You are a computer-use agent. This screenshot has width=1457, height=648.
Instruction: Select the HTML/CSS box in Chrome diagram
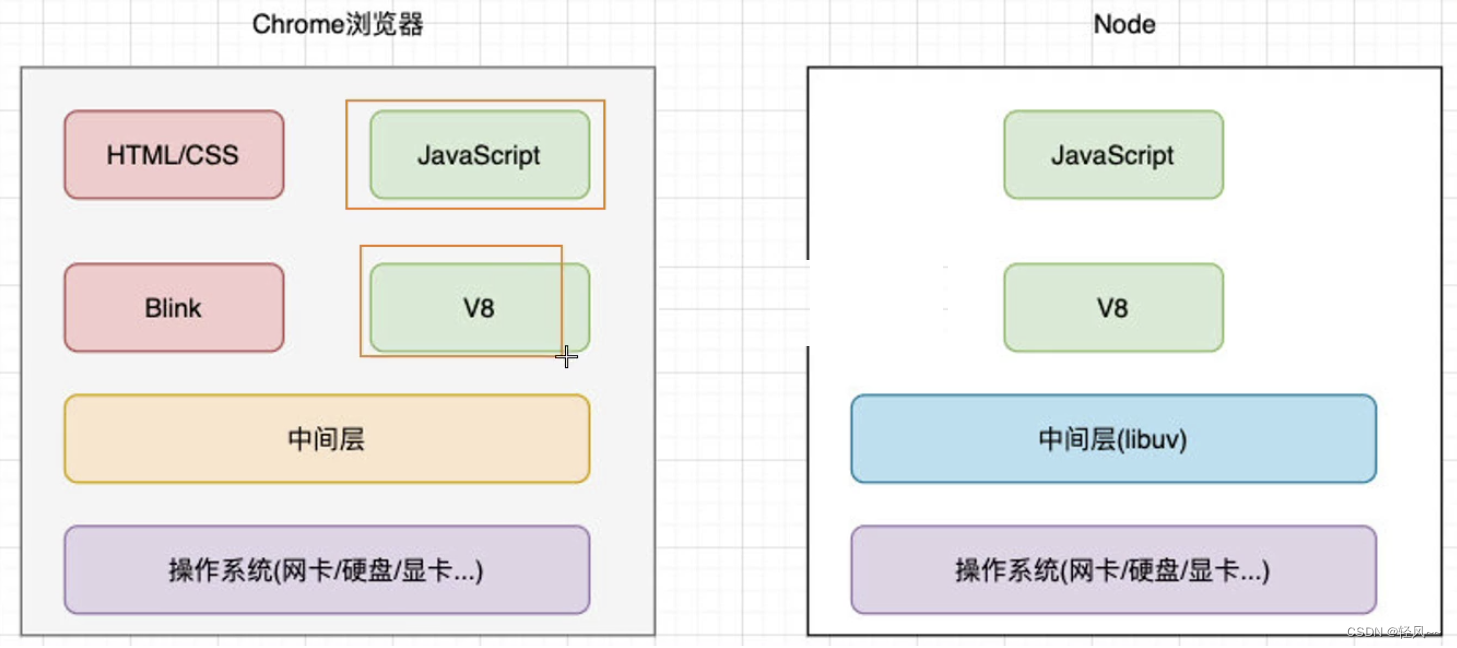[174, 155]
